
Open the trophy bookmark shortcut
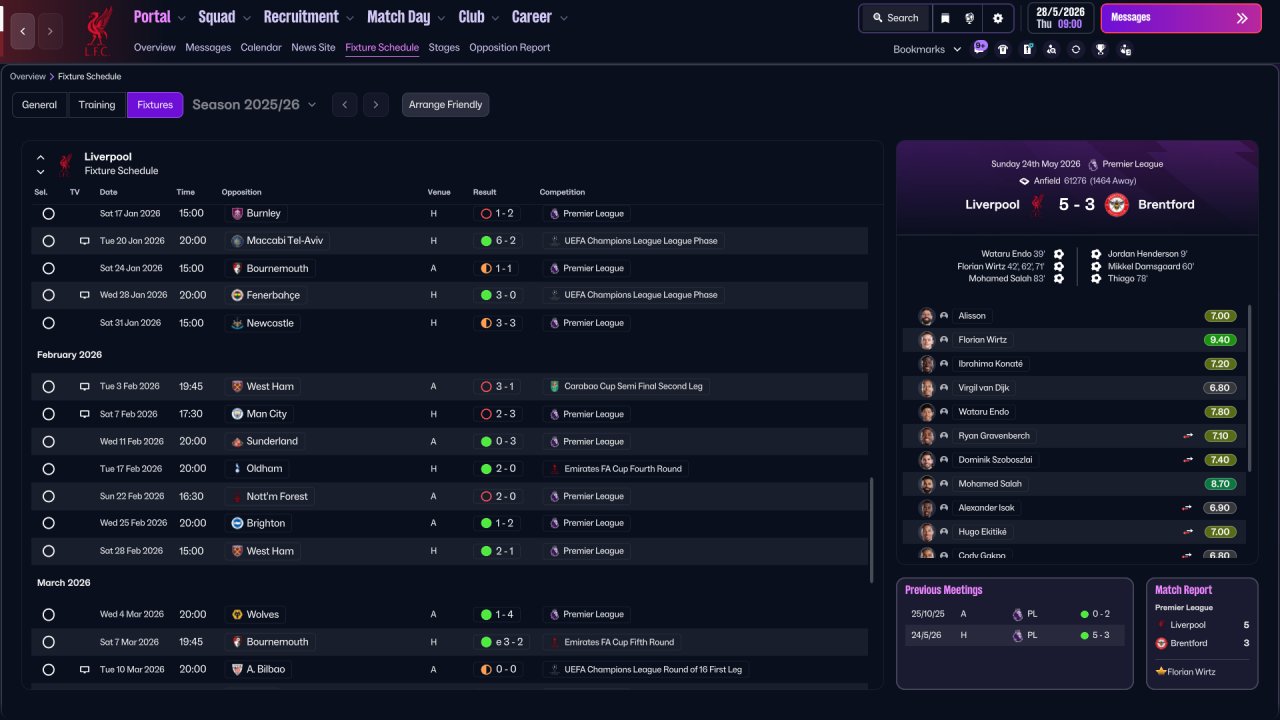(x=1100, y=49)
